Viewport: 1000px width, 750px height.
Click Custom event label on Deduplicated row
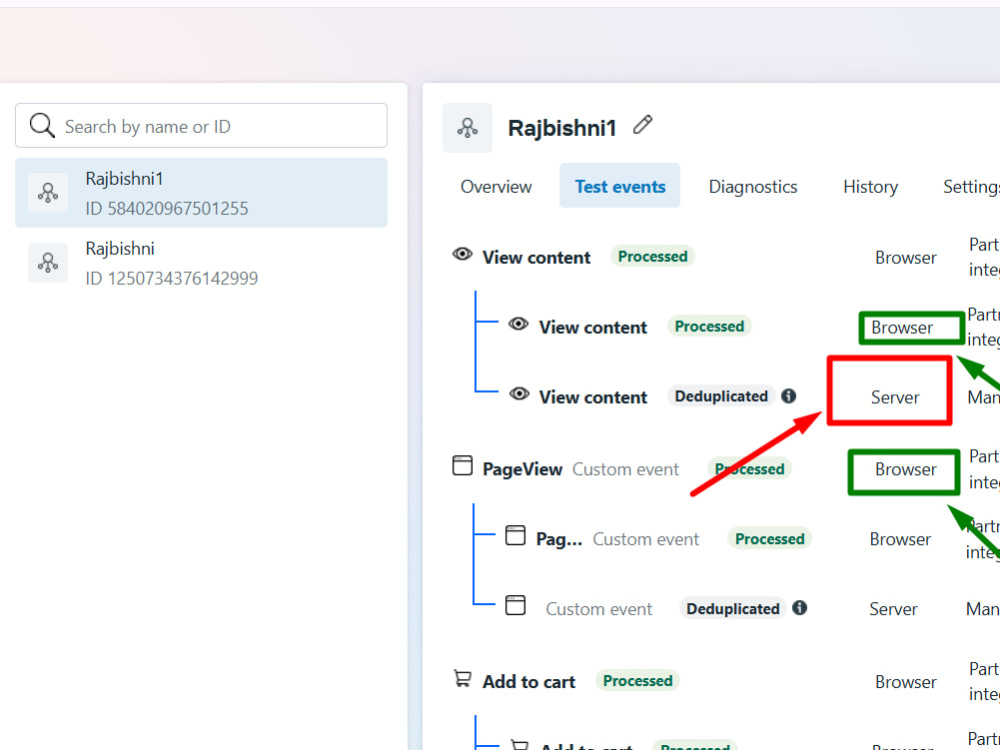point(598,609)
